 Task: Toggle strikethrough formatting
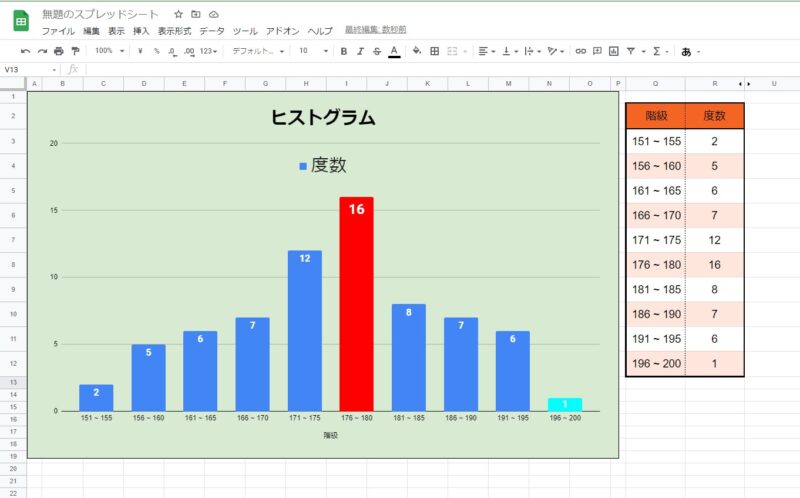(x=376, y=51)
